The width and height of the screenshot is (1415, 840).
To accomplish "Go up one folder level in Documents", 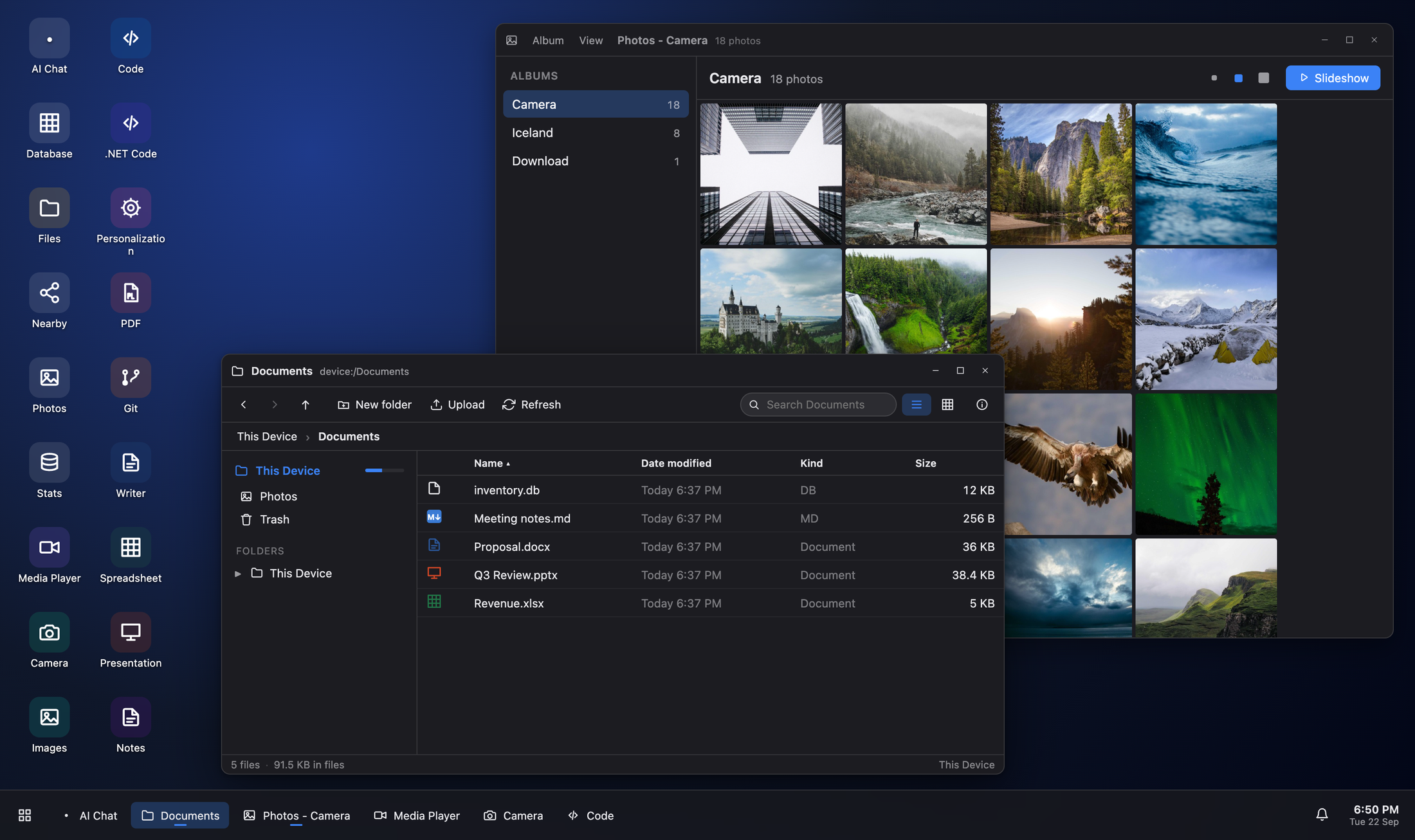I will 306,405.
